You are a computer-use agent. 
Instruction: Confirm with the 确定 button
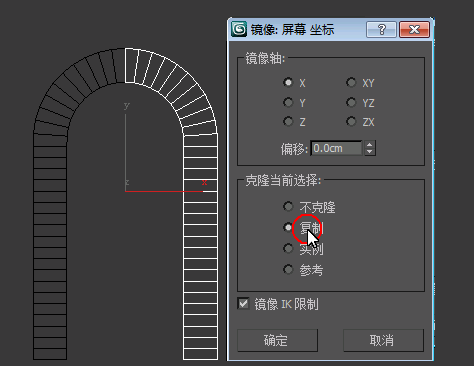coord(277,340)
